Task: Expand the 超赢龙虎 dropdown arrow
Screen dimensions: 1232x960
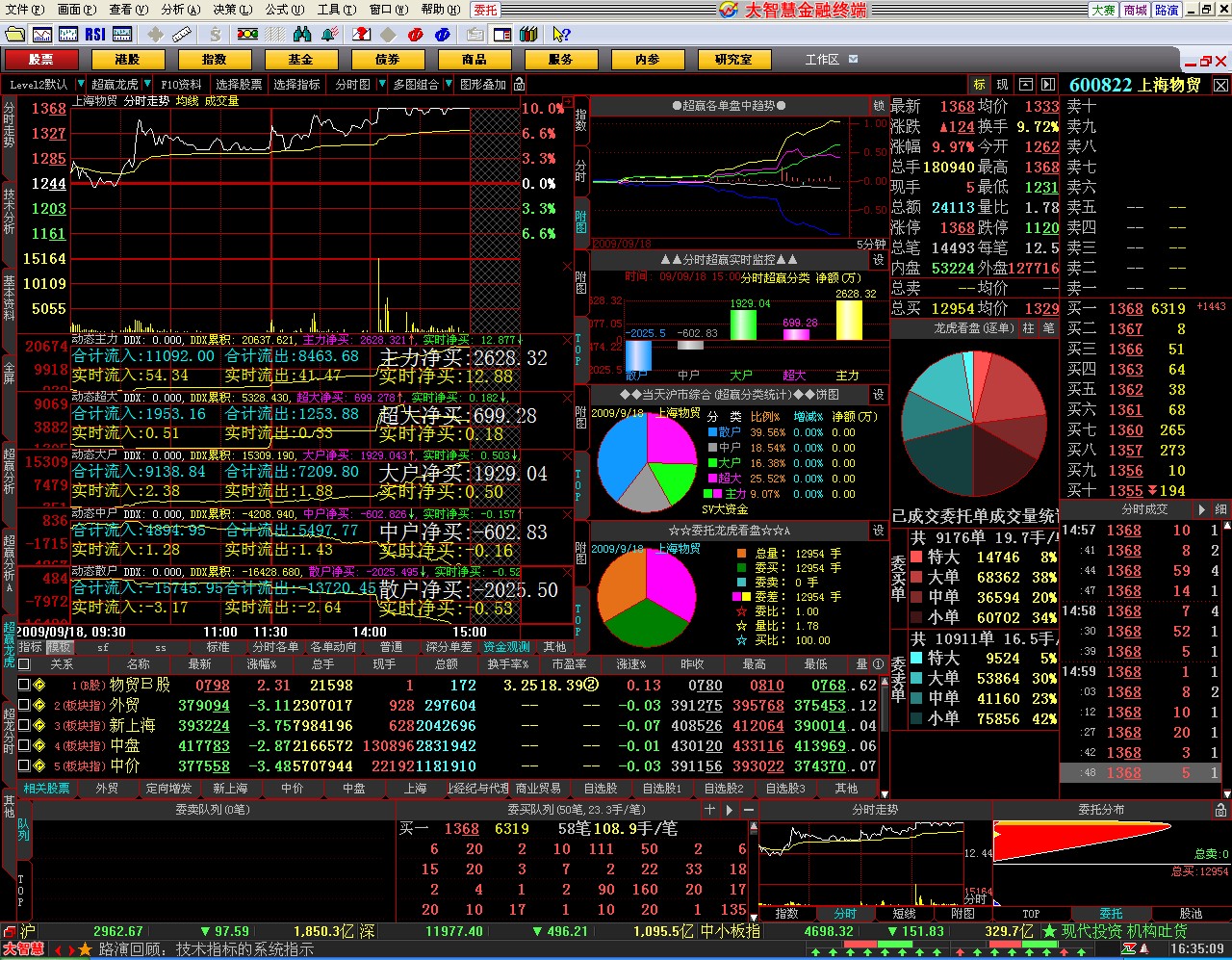Action: click(x=148, y=85)
